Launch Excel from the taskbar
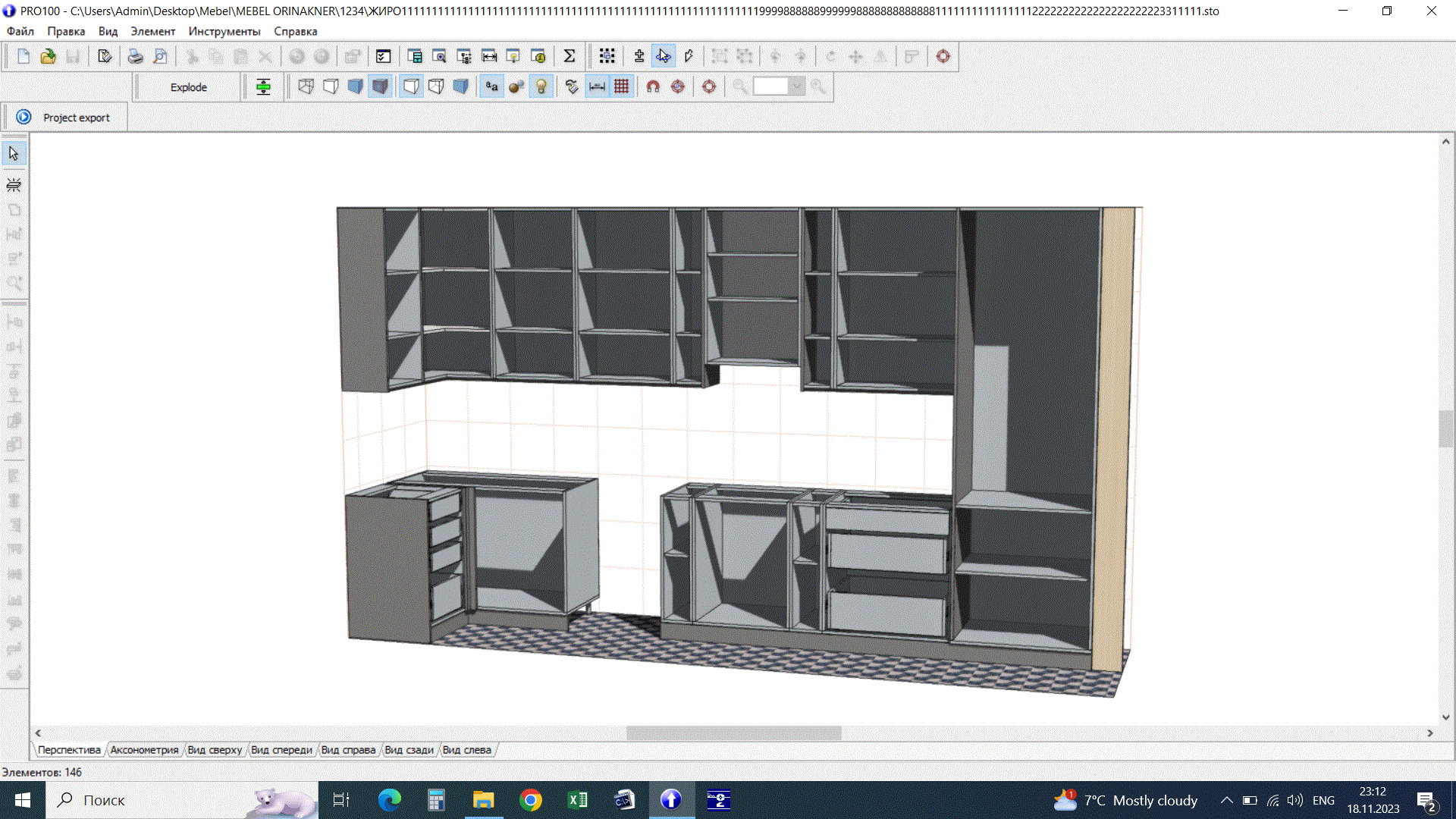Image resolution: width=1456 pixels, height=819 pixels. pos(576,800)
